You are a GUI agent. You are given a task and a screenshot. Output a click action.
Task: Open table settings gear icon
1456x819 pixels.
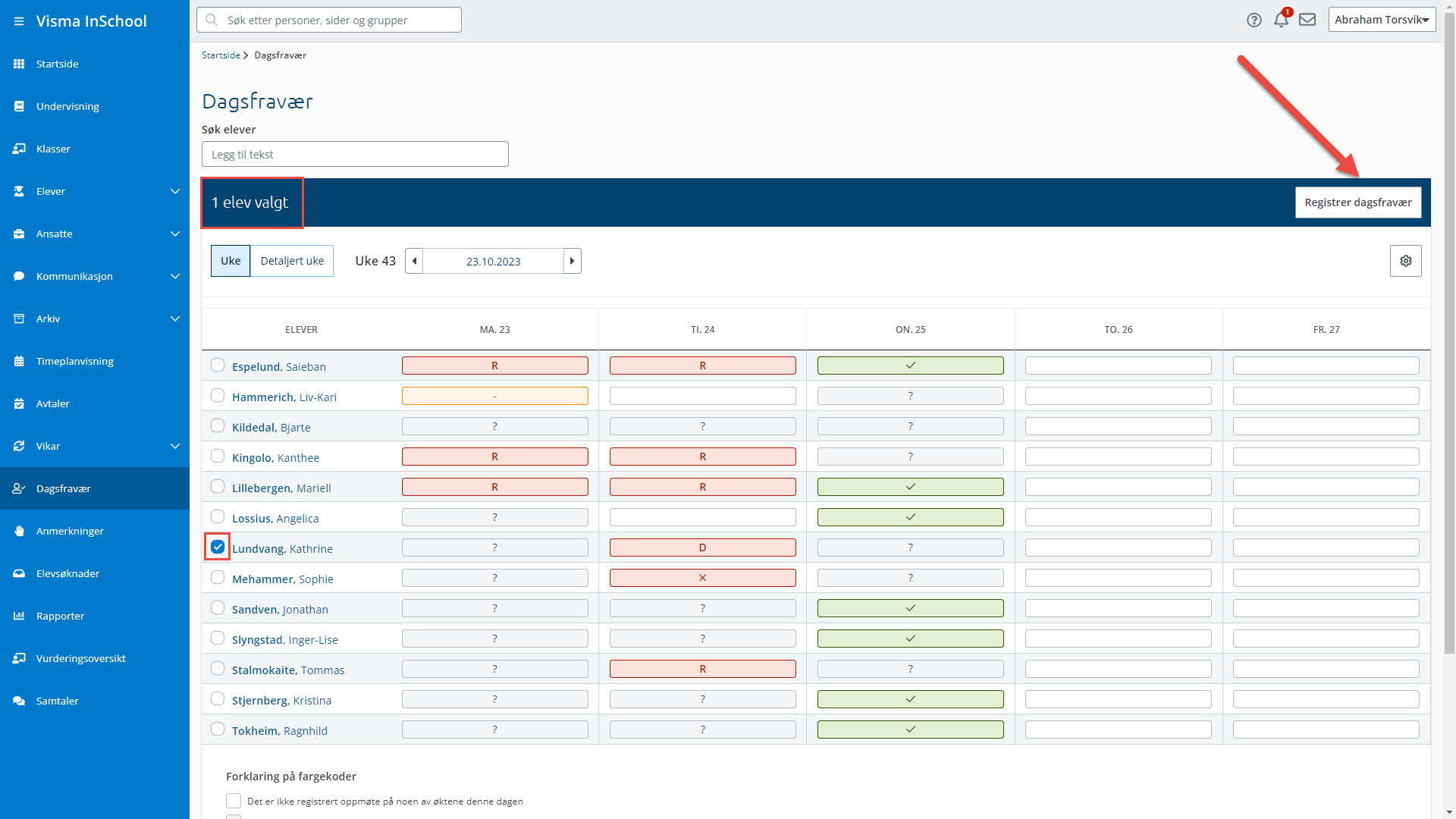(x=1406, y=261)
